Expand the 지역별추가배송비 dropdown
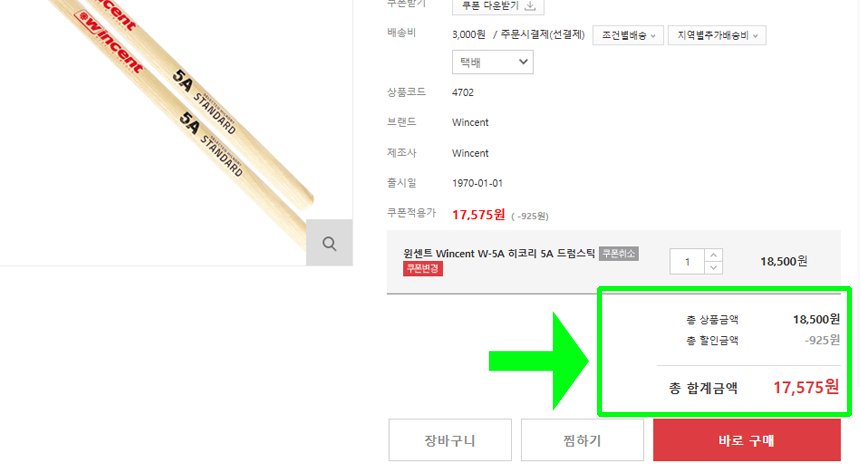The height and width of the screenshot is (470, 860). pos(717,35)
